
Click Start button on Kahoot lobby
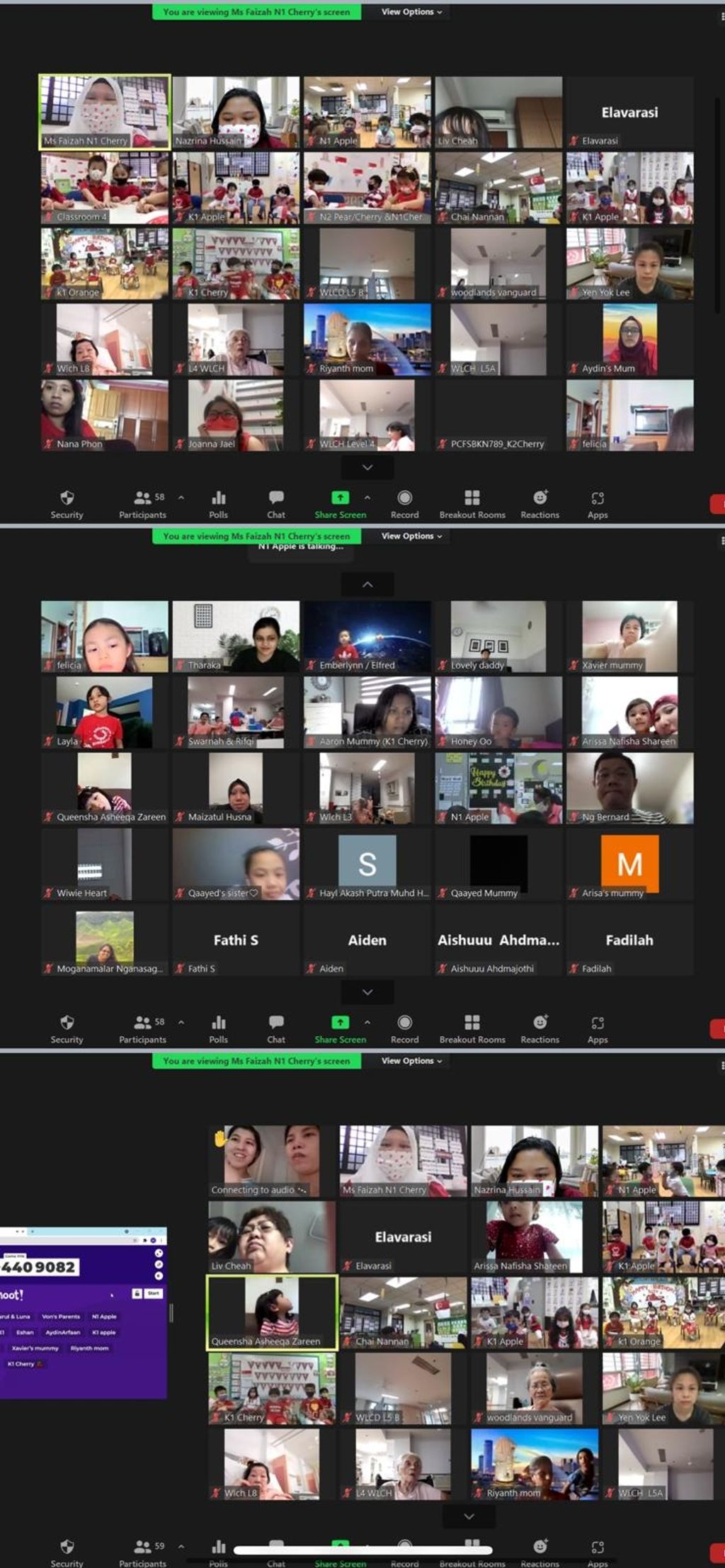coord(154,1293)
